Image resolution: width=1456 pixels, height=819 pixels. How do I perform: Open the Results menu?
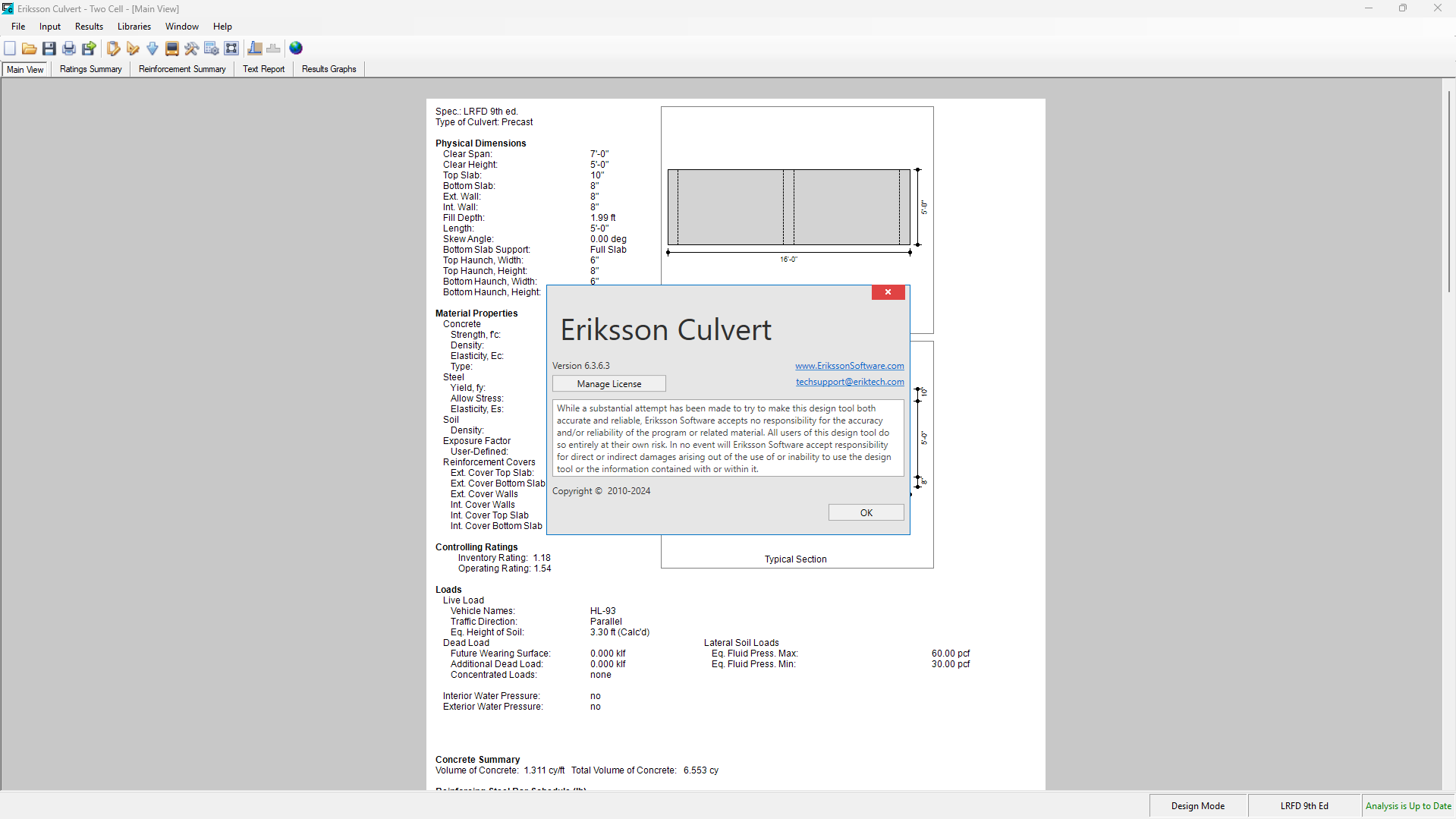(89, 27)
